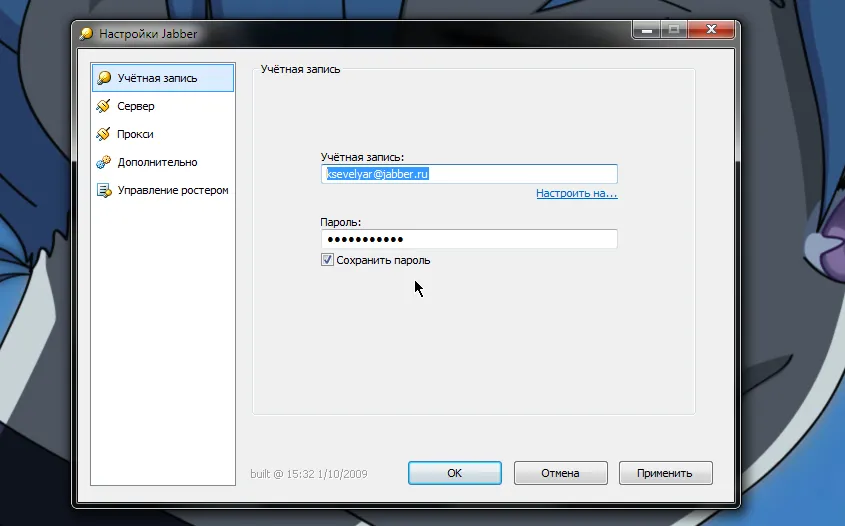Viewport: 845px width, 526px height.
Task: Click the key icon beside Учётная запись
Action: pyautogui.click(x=104, y=78)
